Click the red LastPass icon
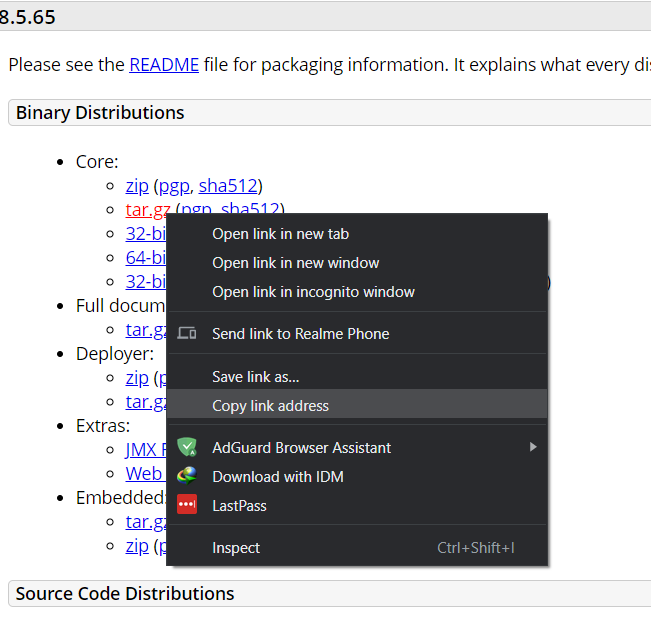Image resolution: width=651 pixels, height=631 pixels. [187, 505]
